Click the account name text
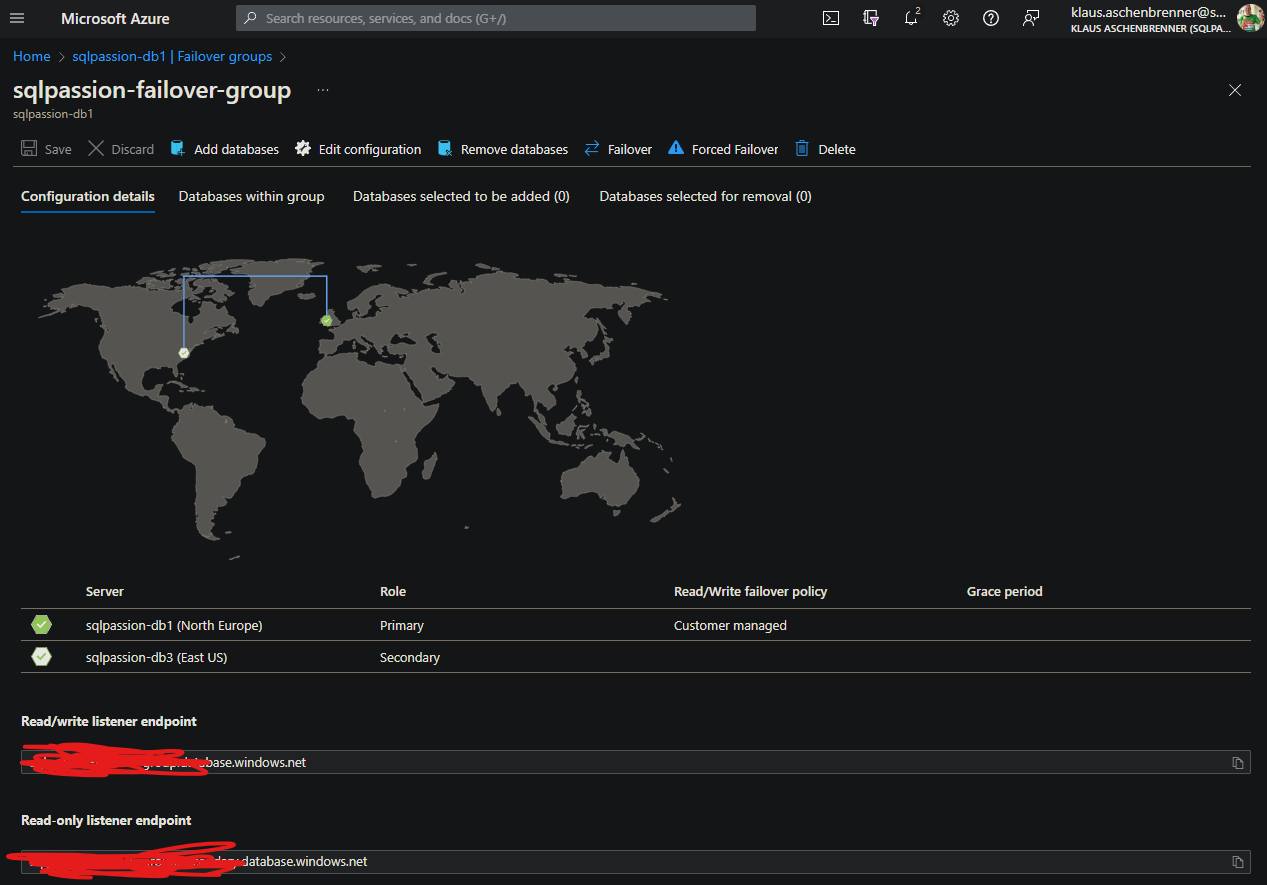 (x=1148, y=12)
